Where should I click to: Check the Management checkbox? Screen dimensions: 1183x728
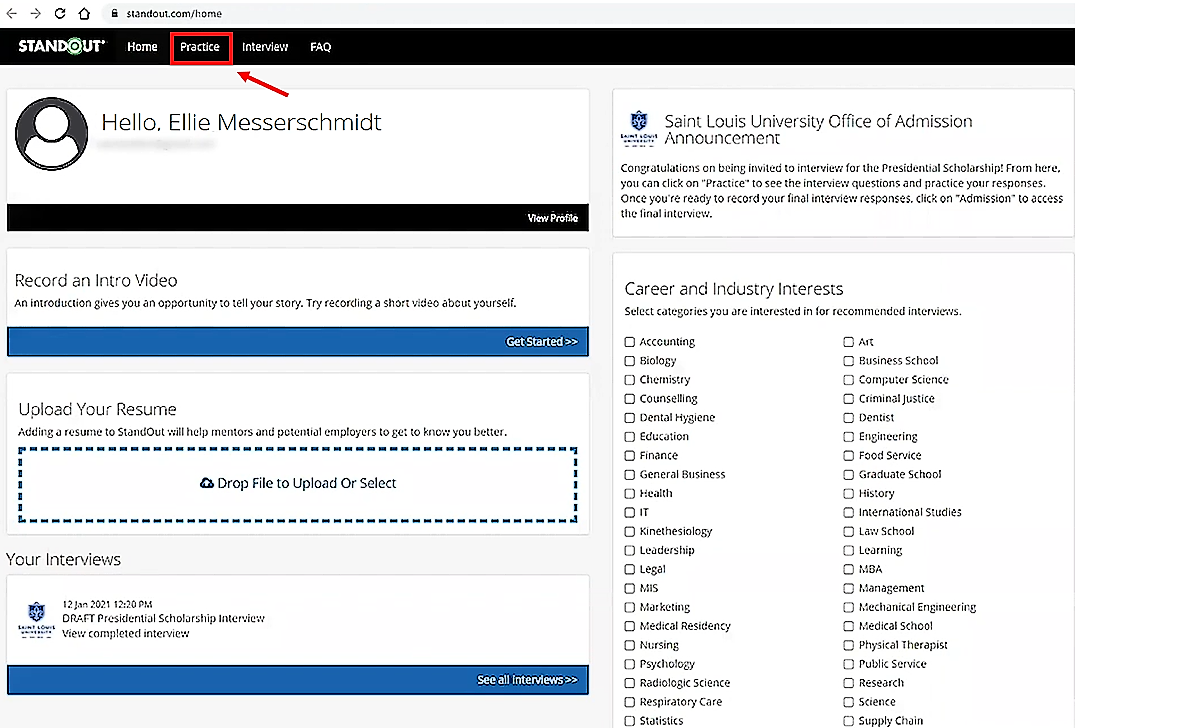[x=849, y=588]
